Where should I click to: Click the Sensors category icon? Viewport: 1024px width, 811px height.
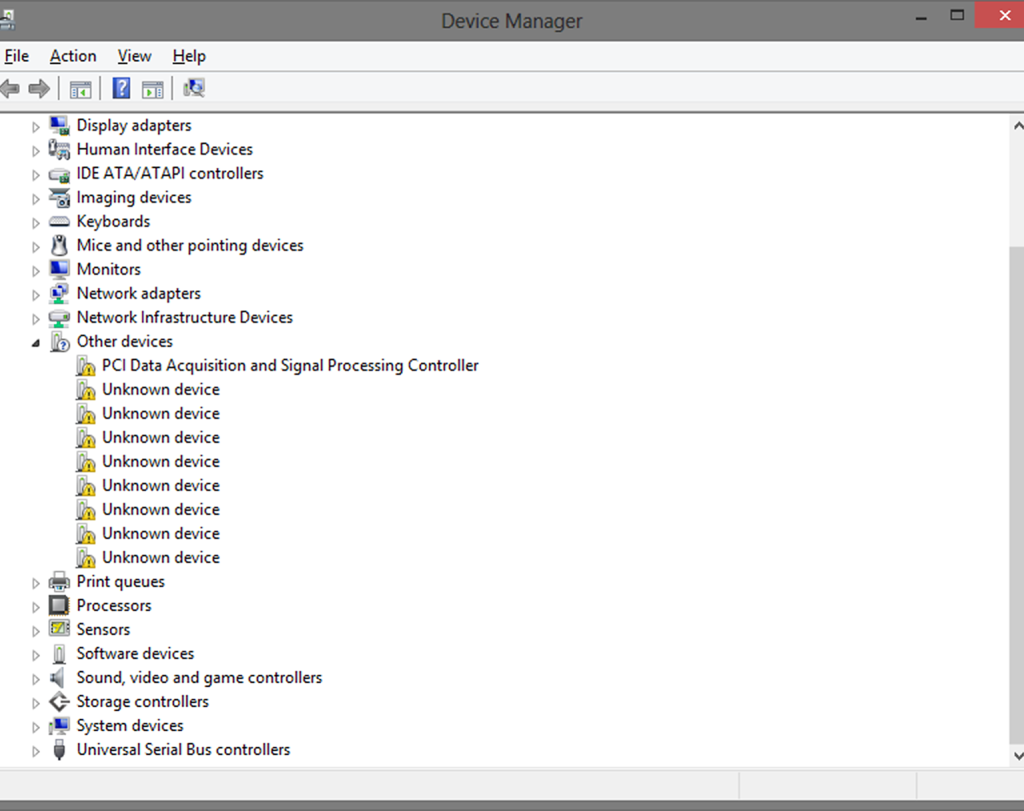59,629
